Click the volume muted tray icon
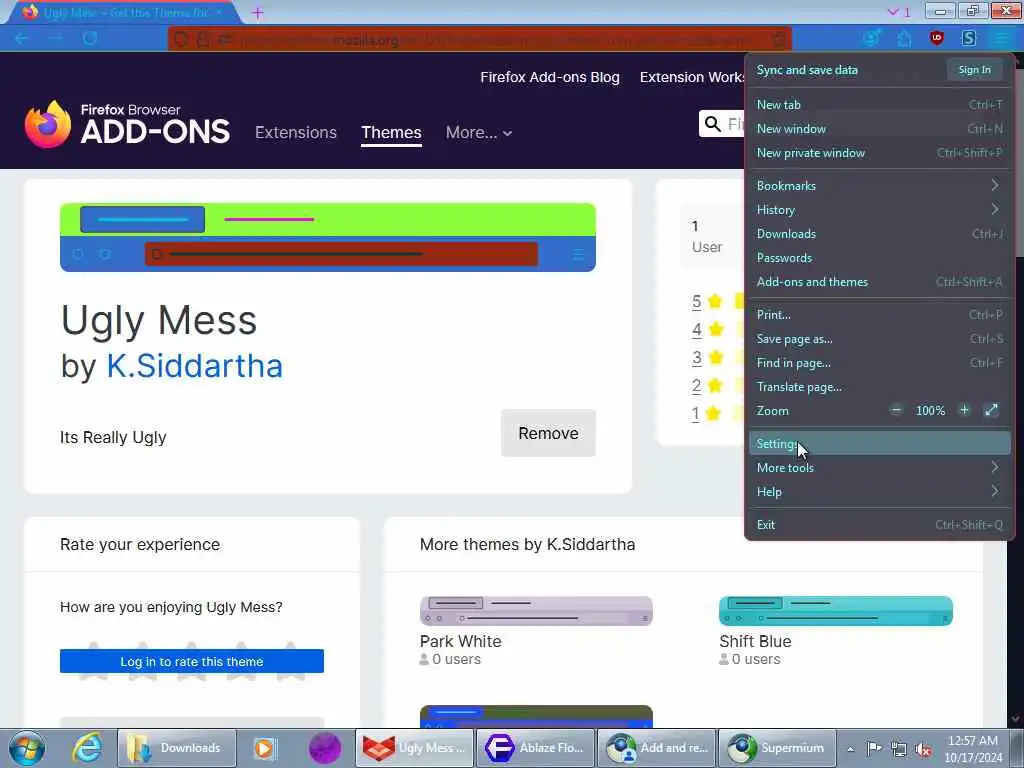Image resolution: width=1024 pixels, height=768 pixels. pos(923,748)
